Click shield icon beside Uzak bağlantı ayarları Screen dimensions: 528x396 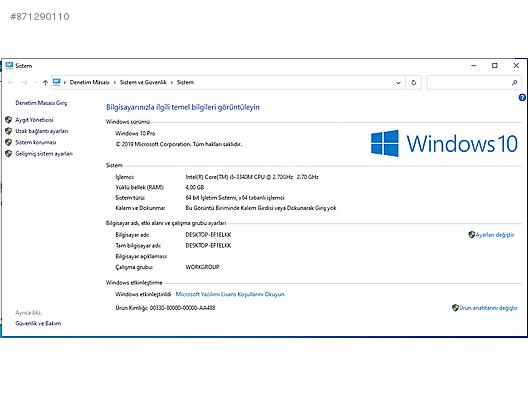[9, 131]
